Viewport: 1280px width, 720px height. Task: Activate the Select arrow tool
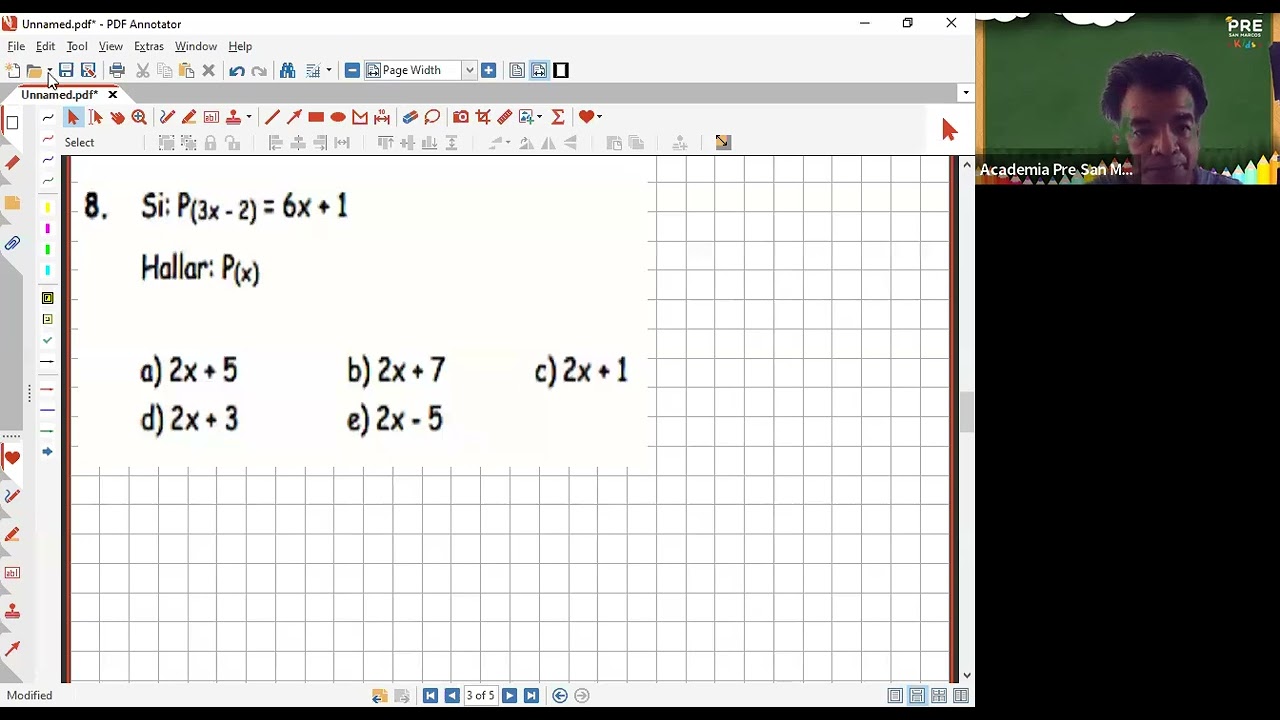[x=73, y=117]
